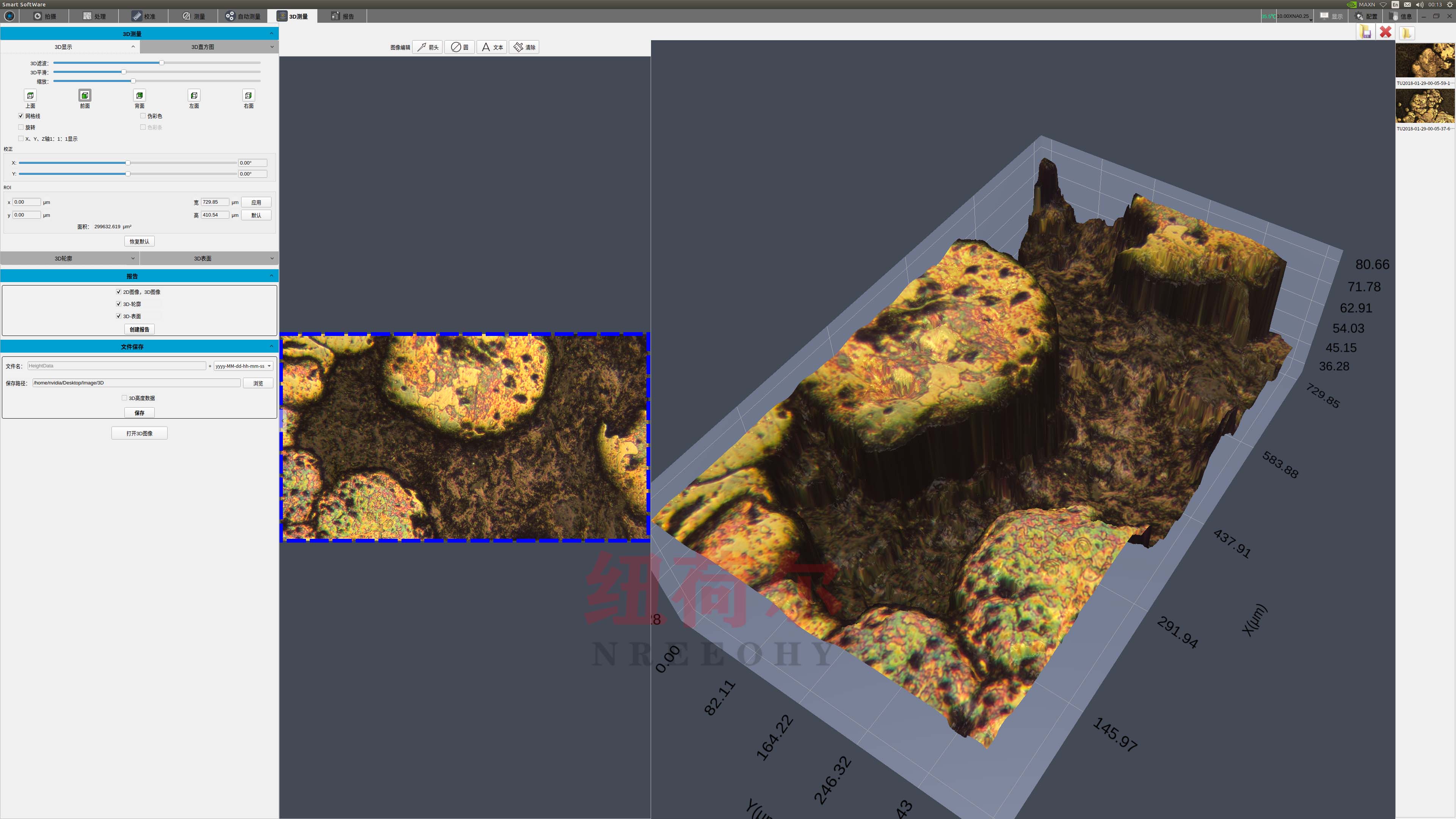The image size is (1456, 819).
Task: Select the 上面 (top view) icon
Action: (30, 96)
